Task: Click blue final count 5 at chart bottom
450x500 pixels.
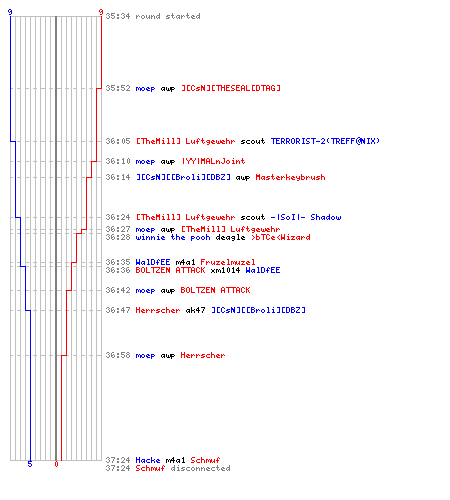Action: 30,464
